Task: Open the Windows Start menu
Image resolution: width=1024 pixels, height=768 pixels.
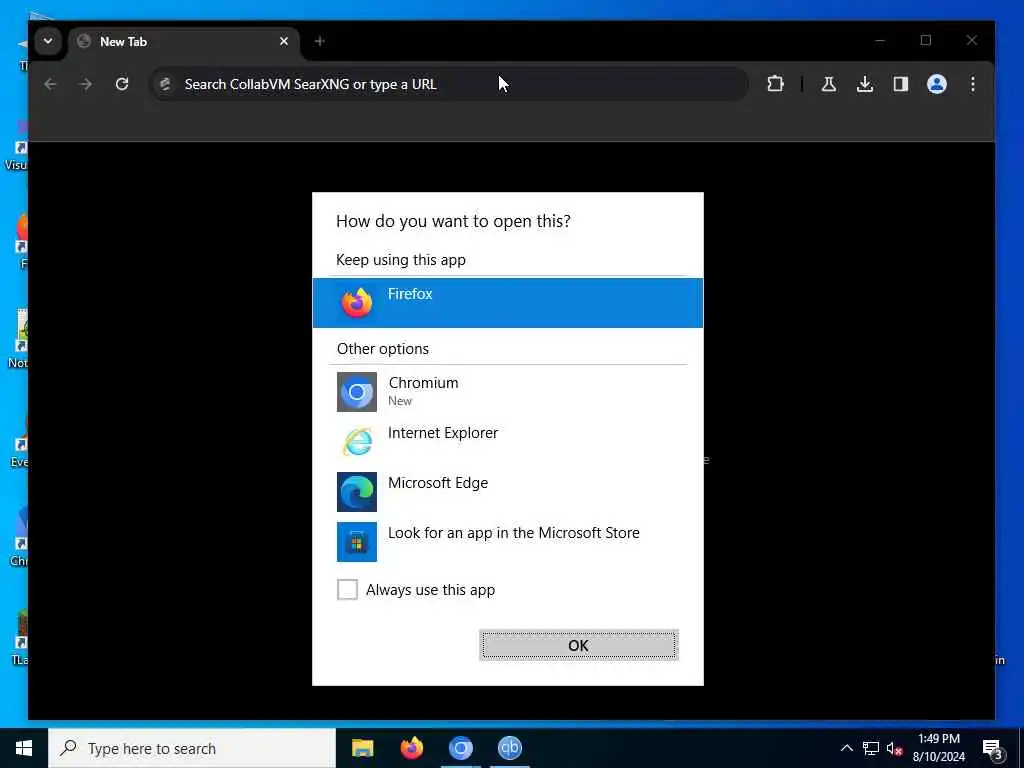Action: pyautogui.click(x=24, y=748)
